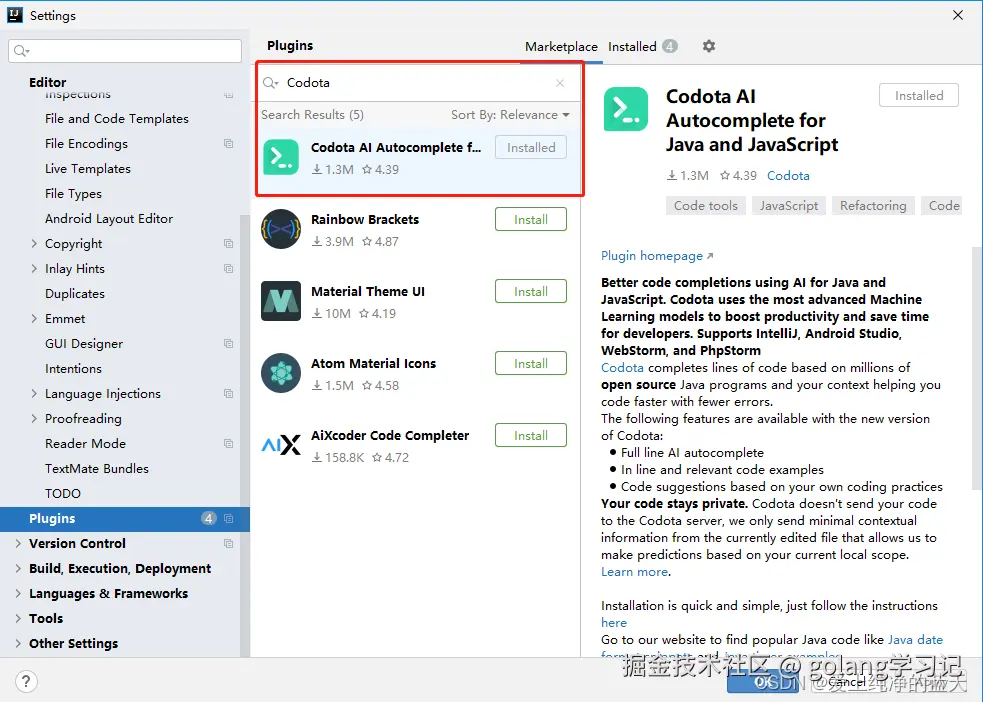The height and width of the screenshot is (702, 983).
Task: Select Duplicates in Editor tree
Action: coord(75,293)
